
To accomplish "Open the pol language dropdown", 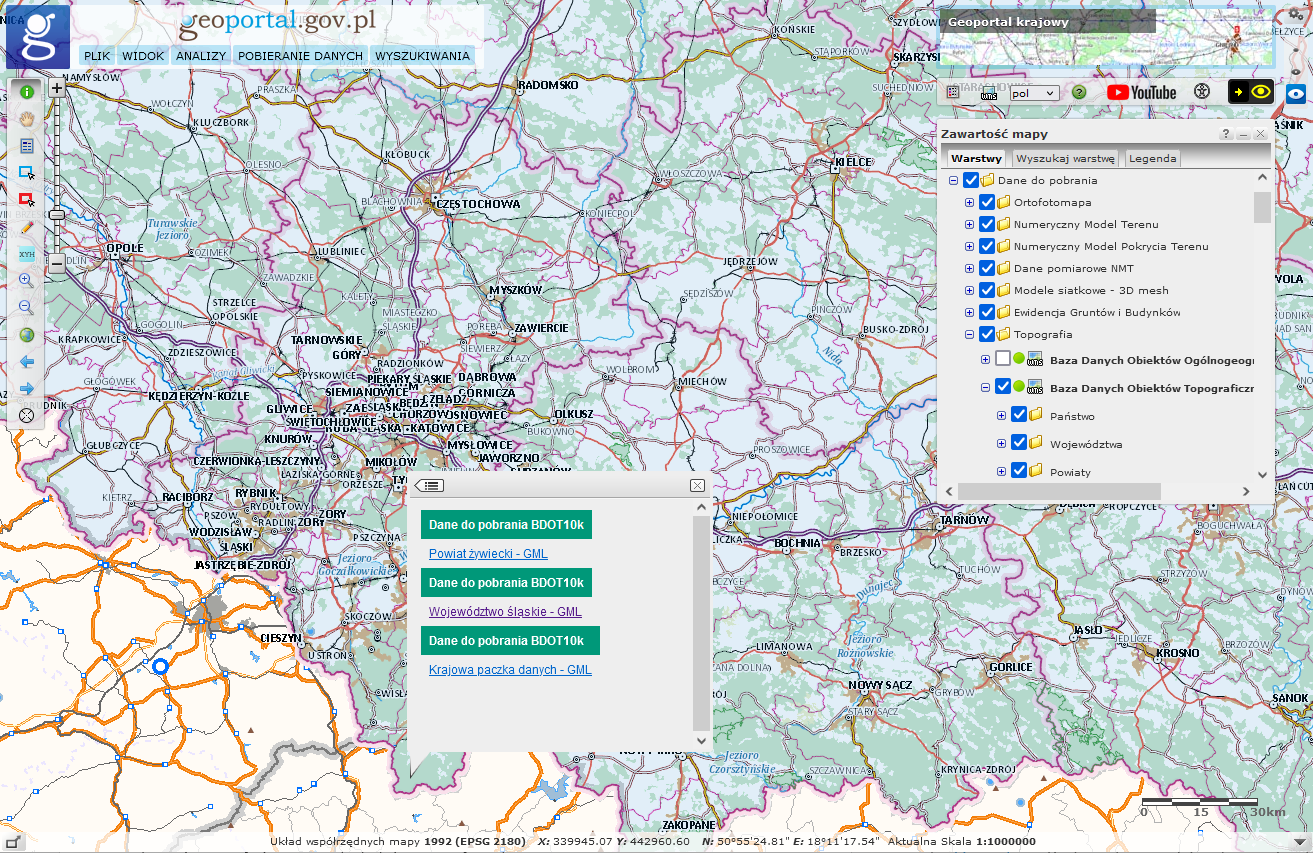I will (1034, 93).
